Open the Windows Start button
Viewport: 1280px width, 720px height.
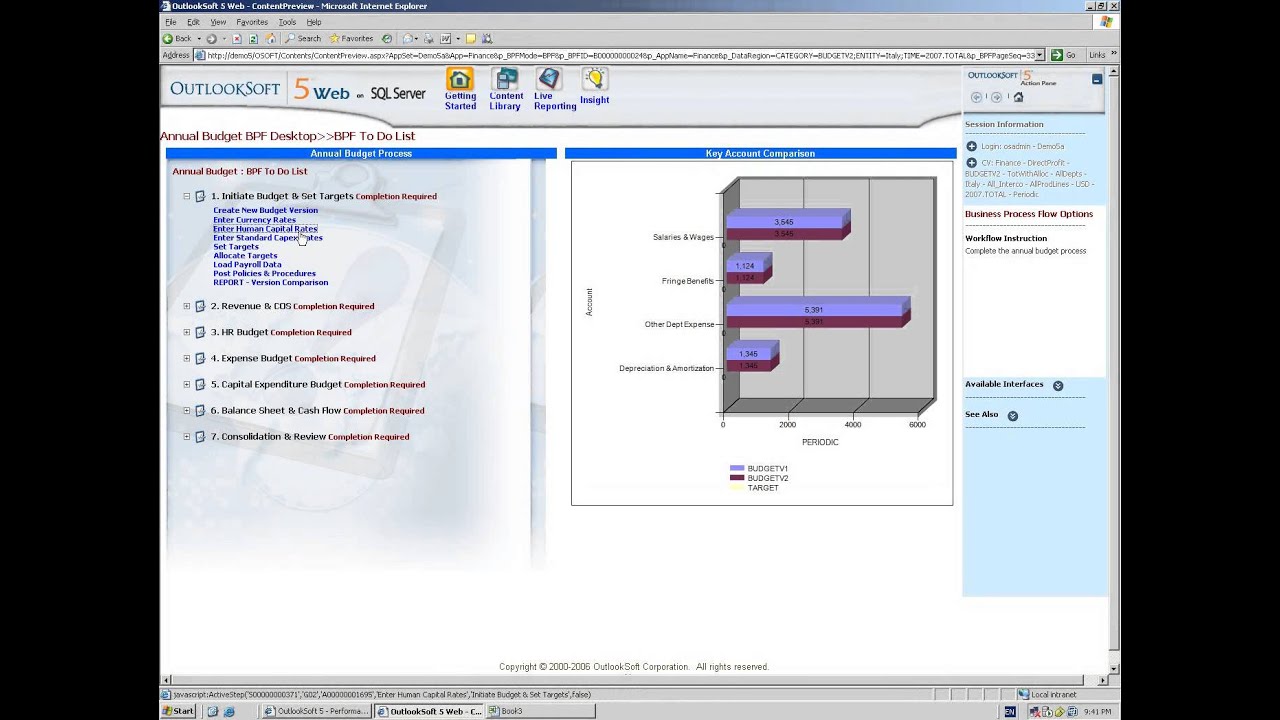click(x=179, y=711)
